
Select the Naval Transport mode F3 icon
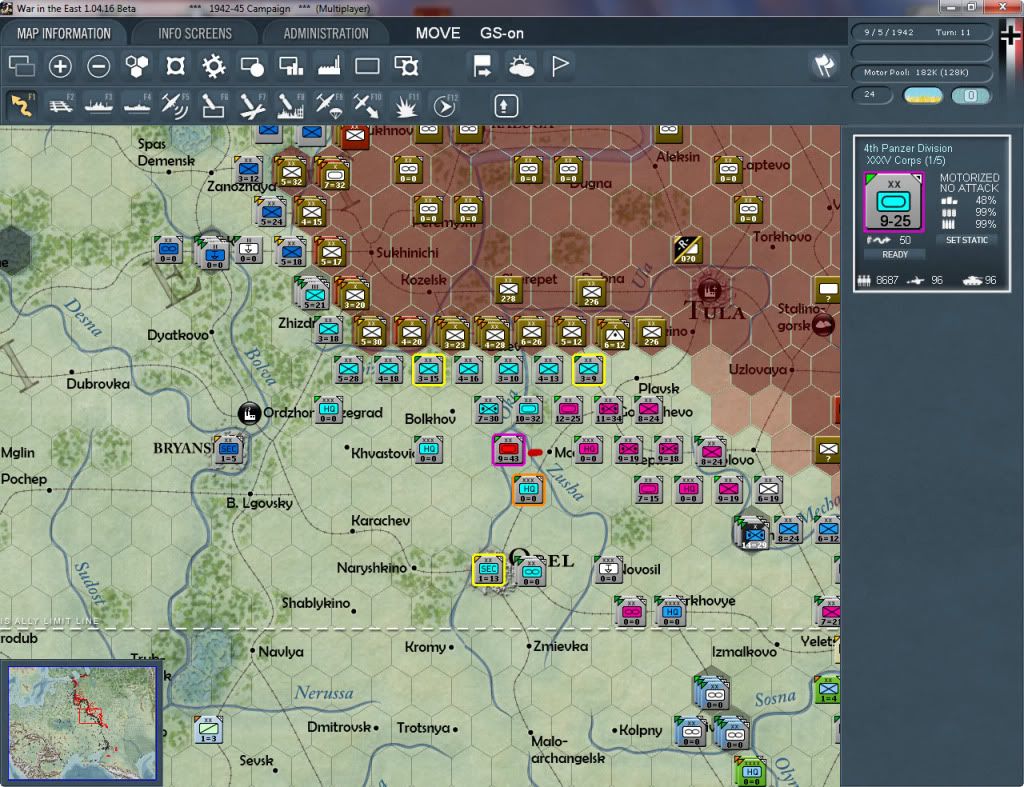tap(99, 105)
